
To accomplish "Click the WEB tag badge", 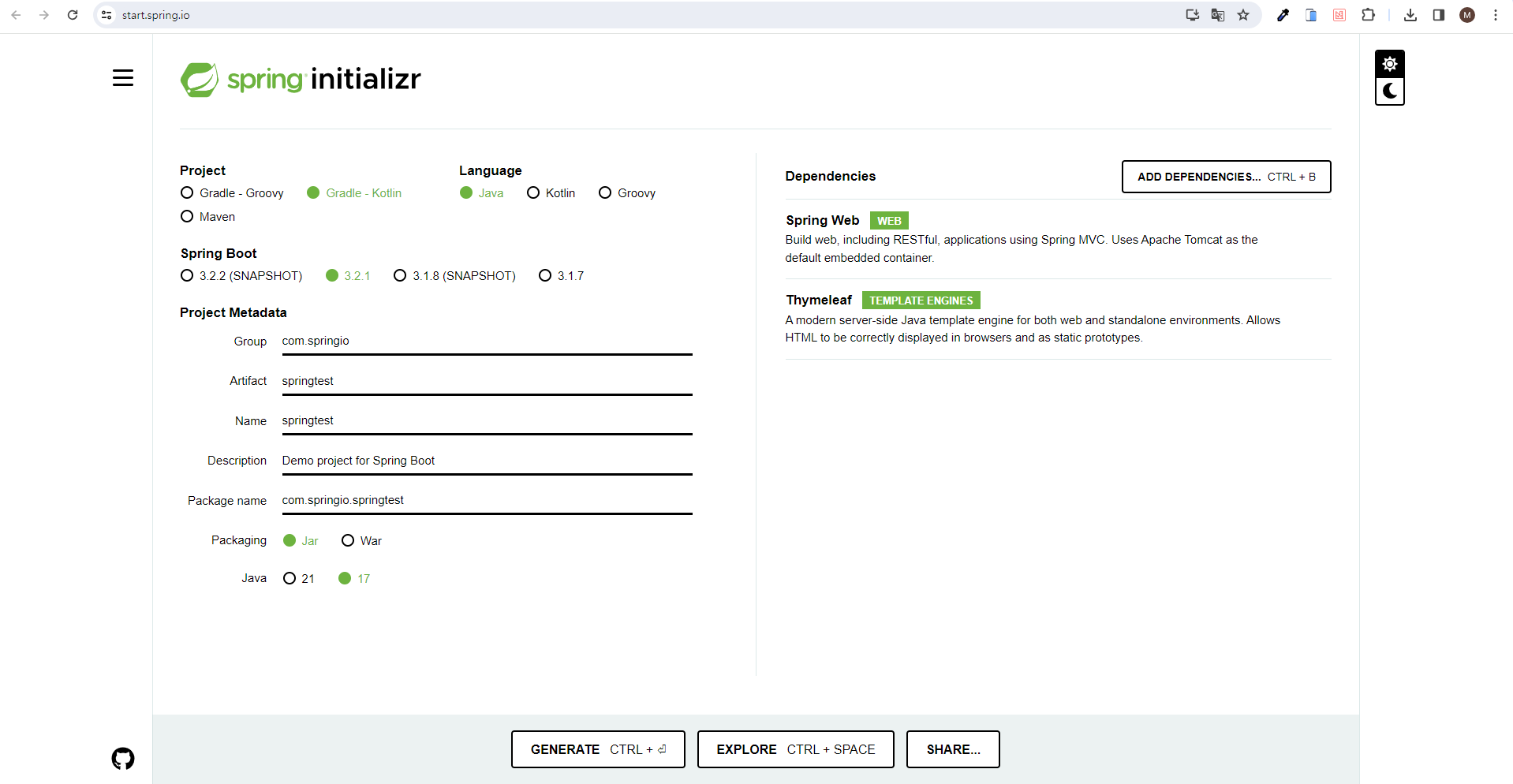I will [889, 221].
